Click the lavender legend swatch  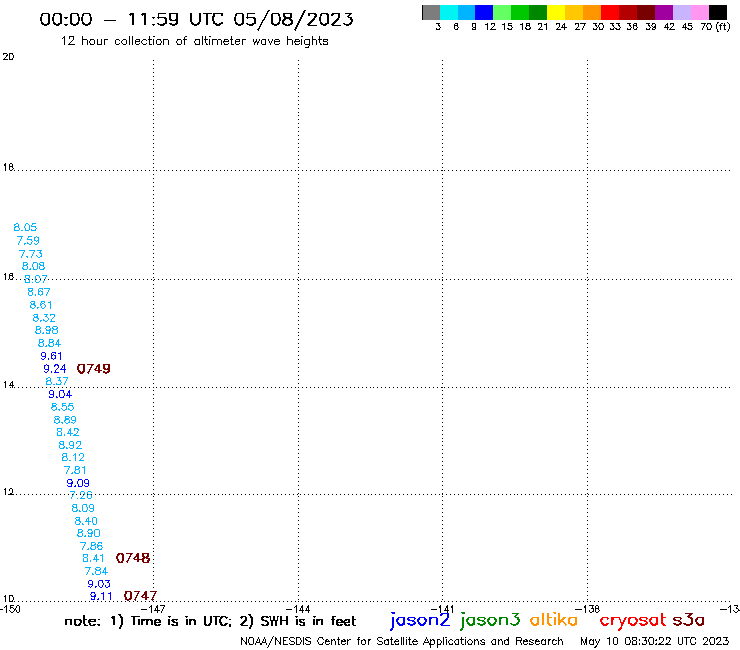coord(681,12)
